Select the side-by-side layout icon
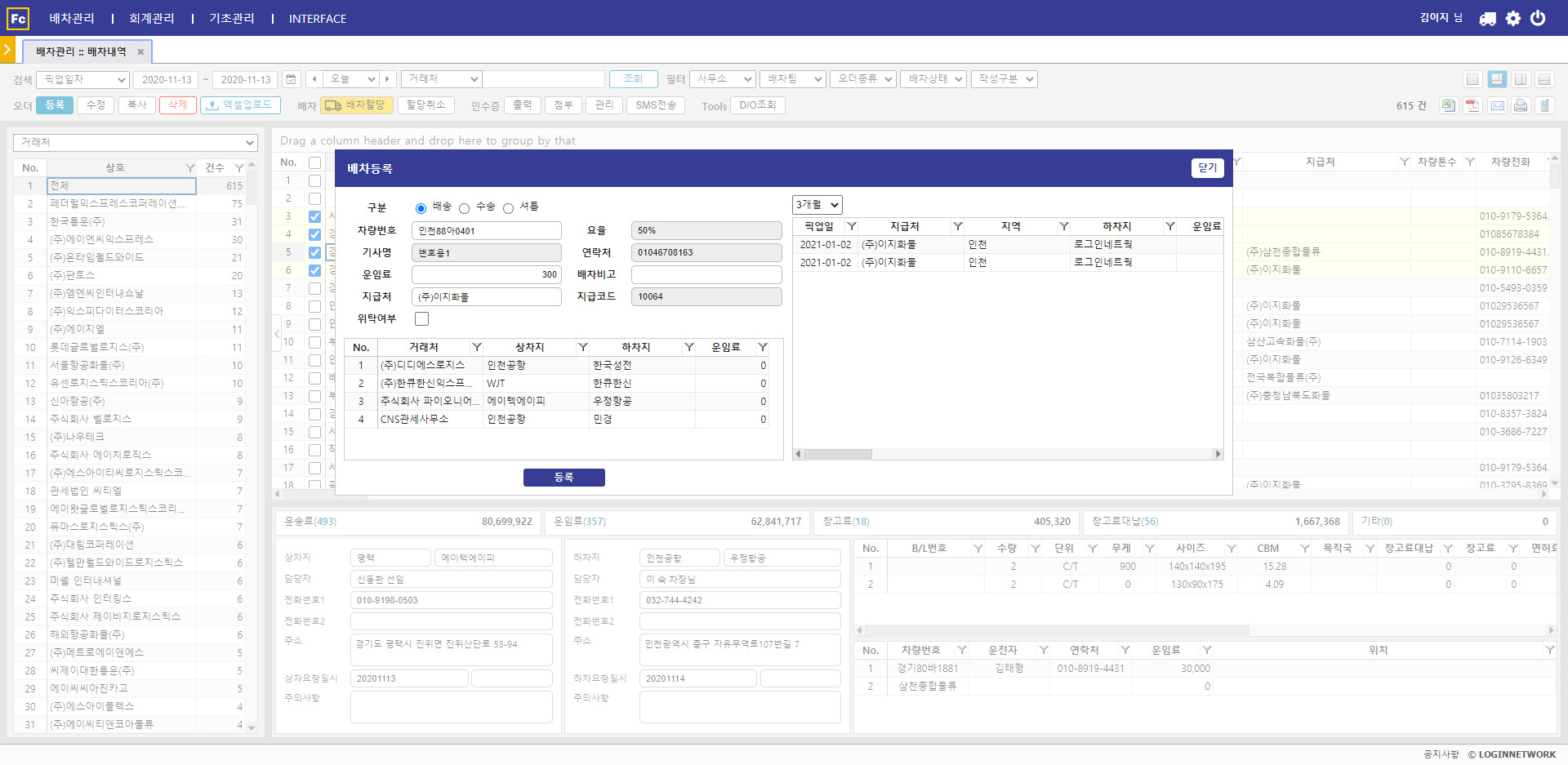This screenshot has height=765, width=1568. pos(1521,79)
